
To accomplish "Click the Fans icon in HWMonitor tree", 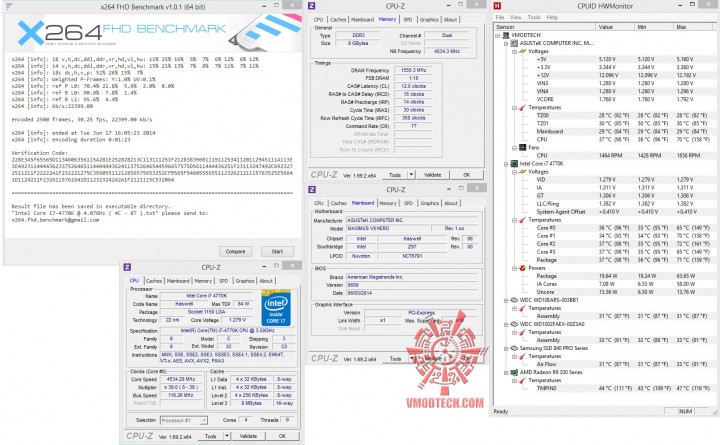I will tap(522, 147).
